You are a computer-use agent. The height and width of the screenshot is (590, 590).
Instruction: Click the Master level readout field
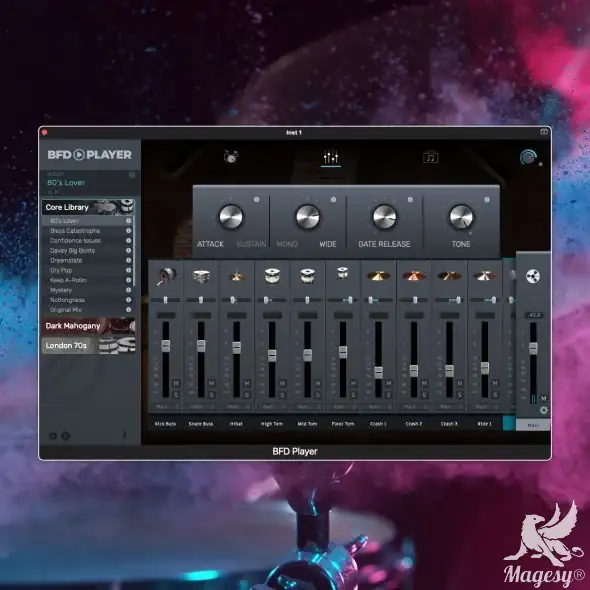534,315
